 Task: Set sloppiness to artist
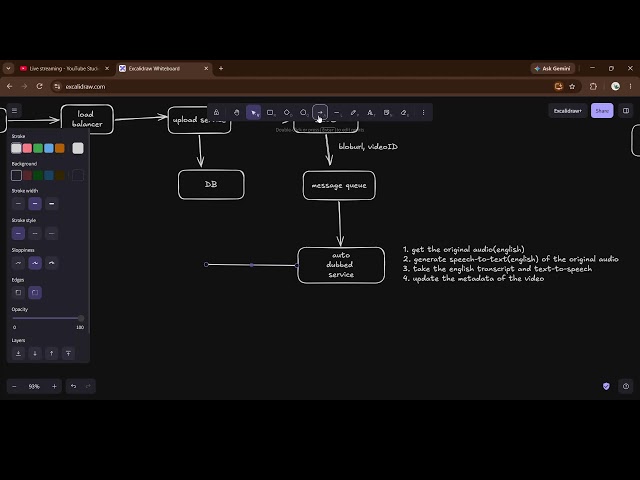35,263
